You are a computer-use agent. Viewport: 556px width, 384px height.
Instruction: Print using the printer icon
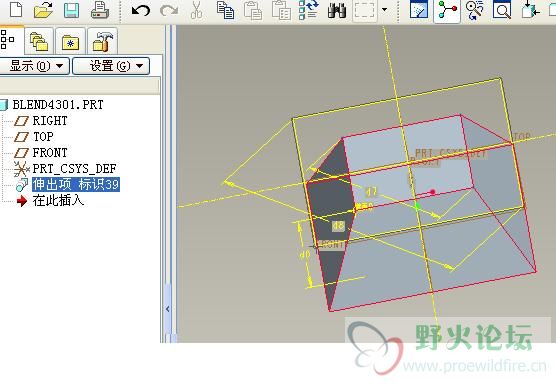pos(100,10)
